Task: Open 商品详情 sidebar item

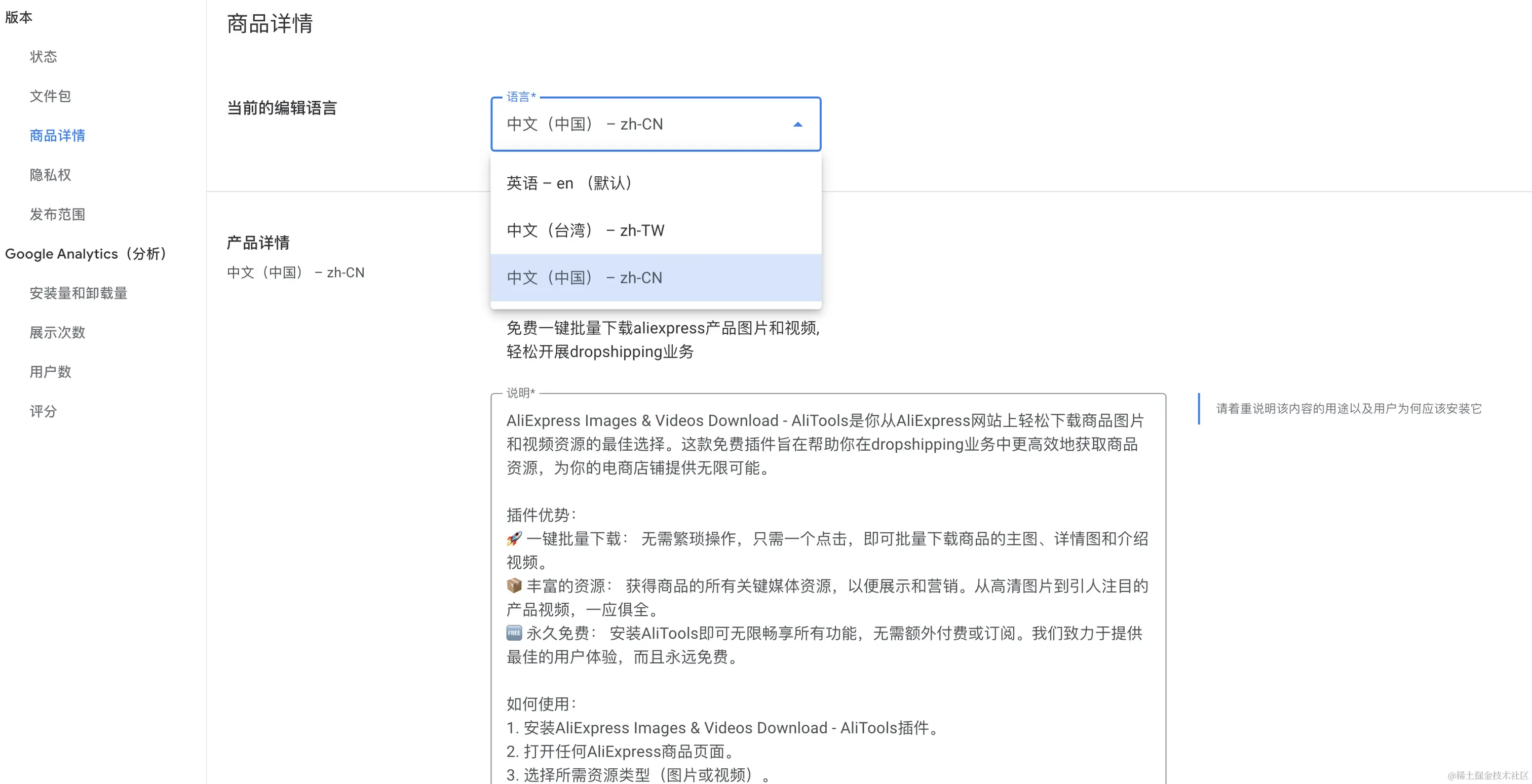Action: click(x=57, y=136)
